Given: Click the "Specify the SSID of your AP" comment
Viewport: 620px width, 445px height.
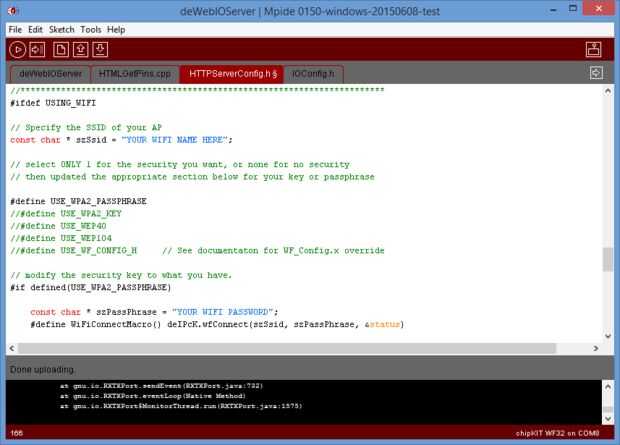Looking at the screenshot, I should coord(86,128).
